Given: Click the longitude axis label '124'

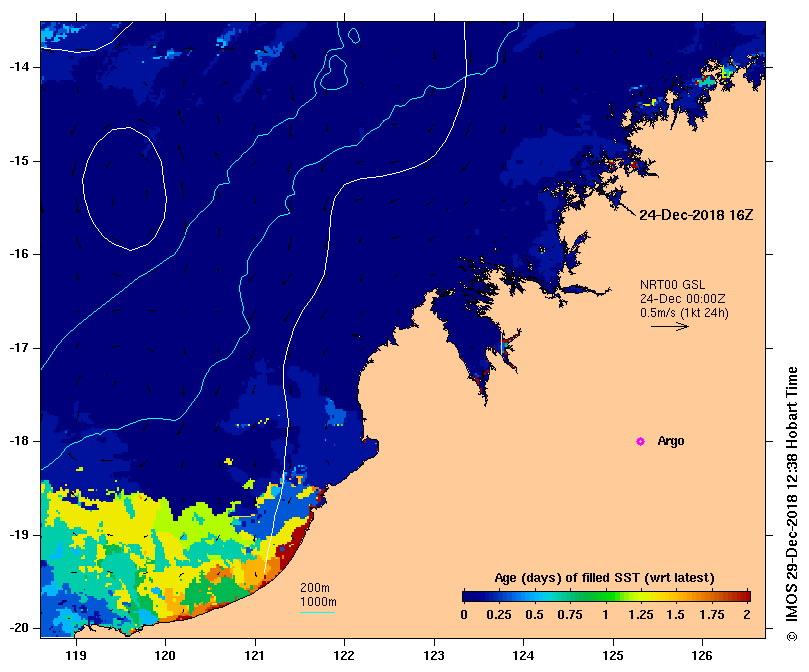Looking at the screenshot, I should point(523,655).
